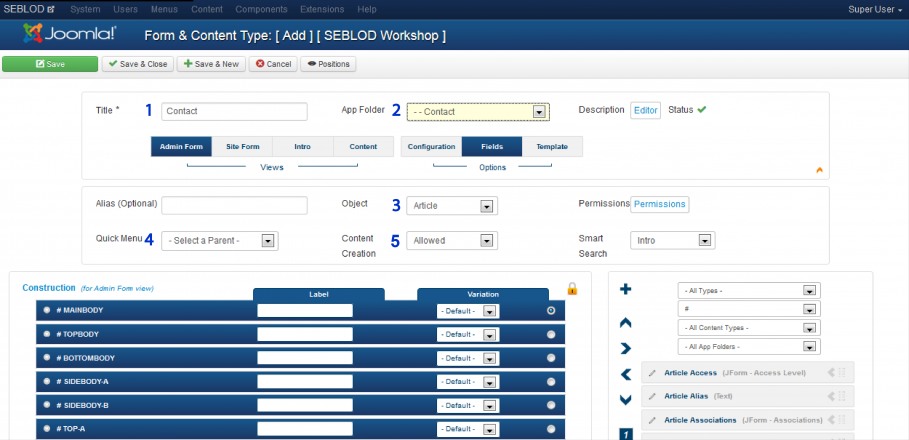Open SIDEBODY-B variation Default dropdown
Screen dimensions: 909x440
[x=468, y=406]
